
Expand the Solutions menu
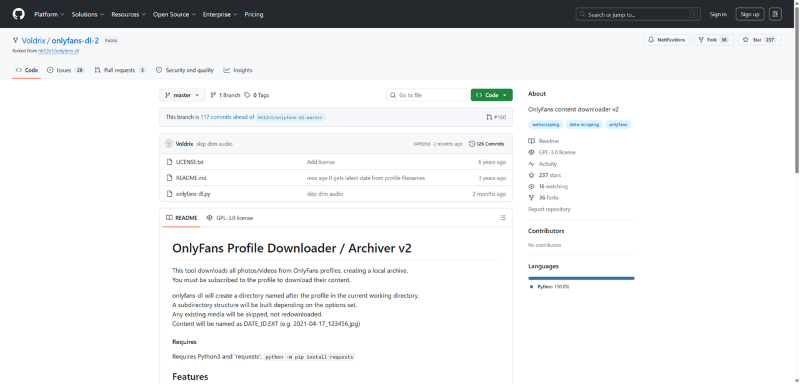[x=88, y=14]
